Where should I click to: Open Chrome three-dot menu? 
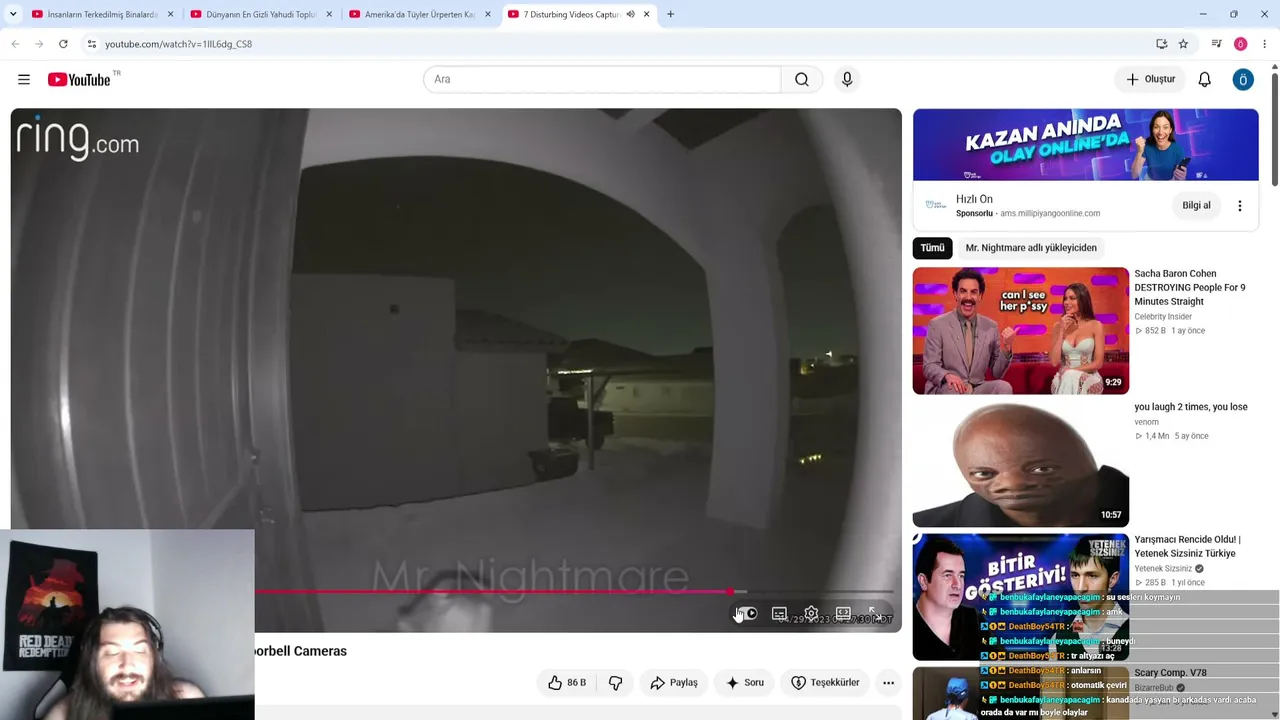click(x=1264, y=44)
